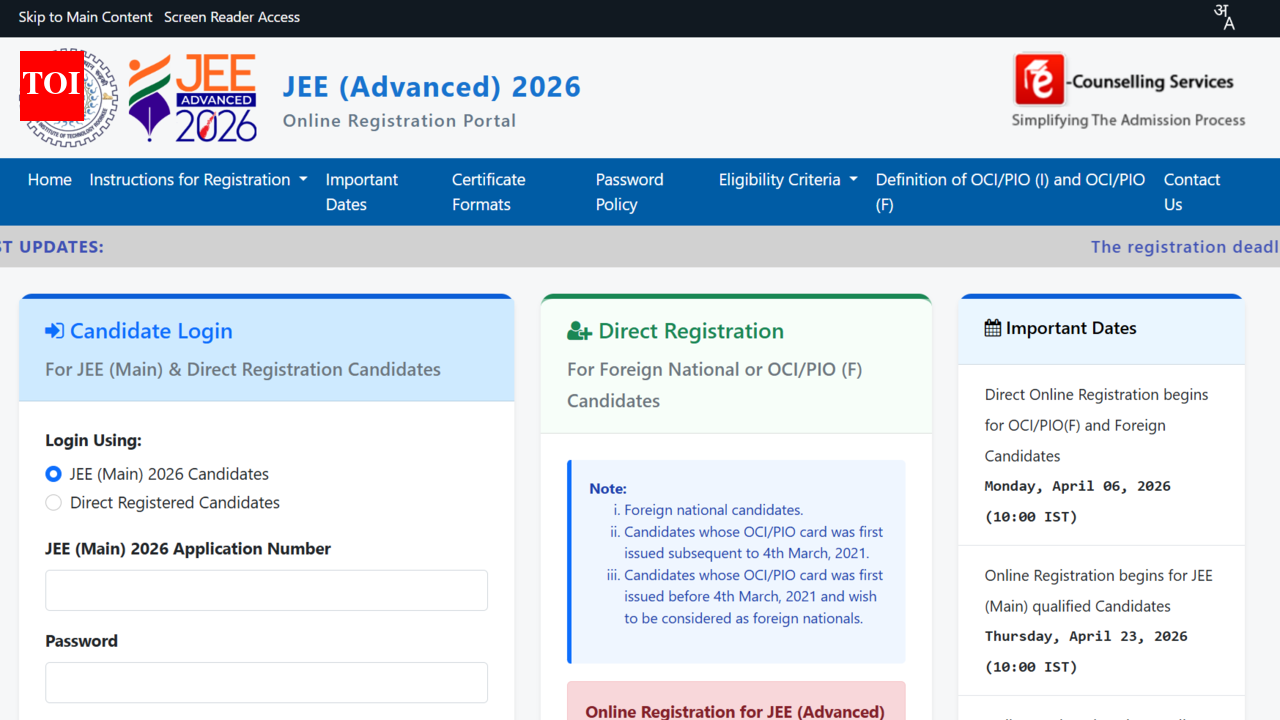Select JEE (Main) 2026 Candidates radio option
Image resolution: width=1280 pixels, height=720 pixels.
tap(54, 474)
